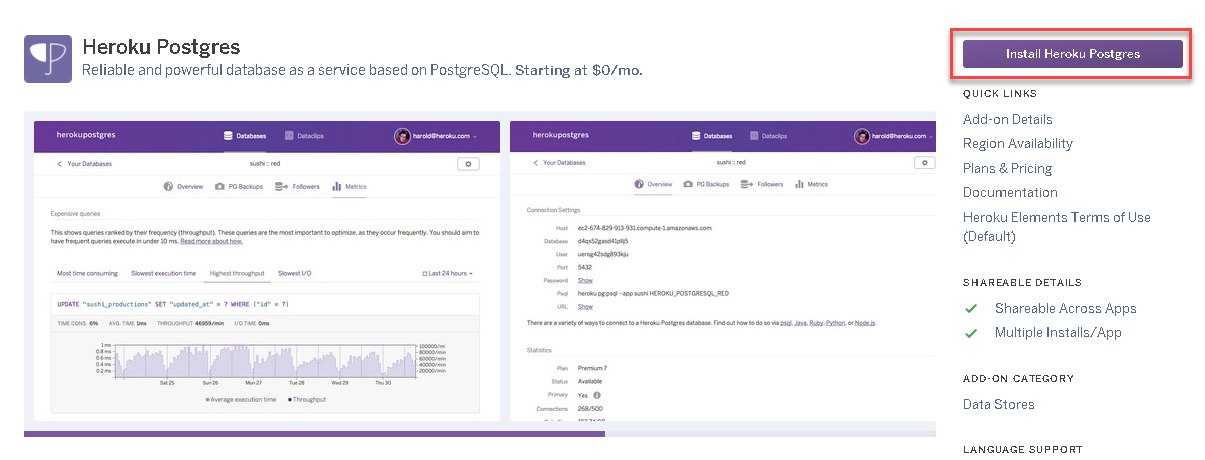Open the Region Availability link

coord(1018,144)
